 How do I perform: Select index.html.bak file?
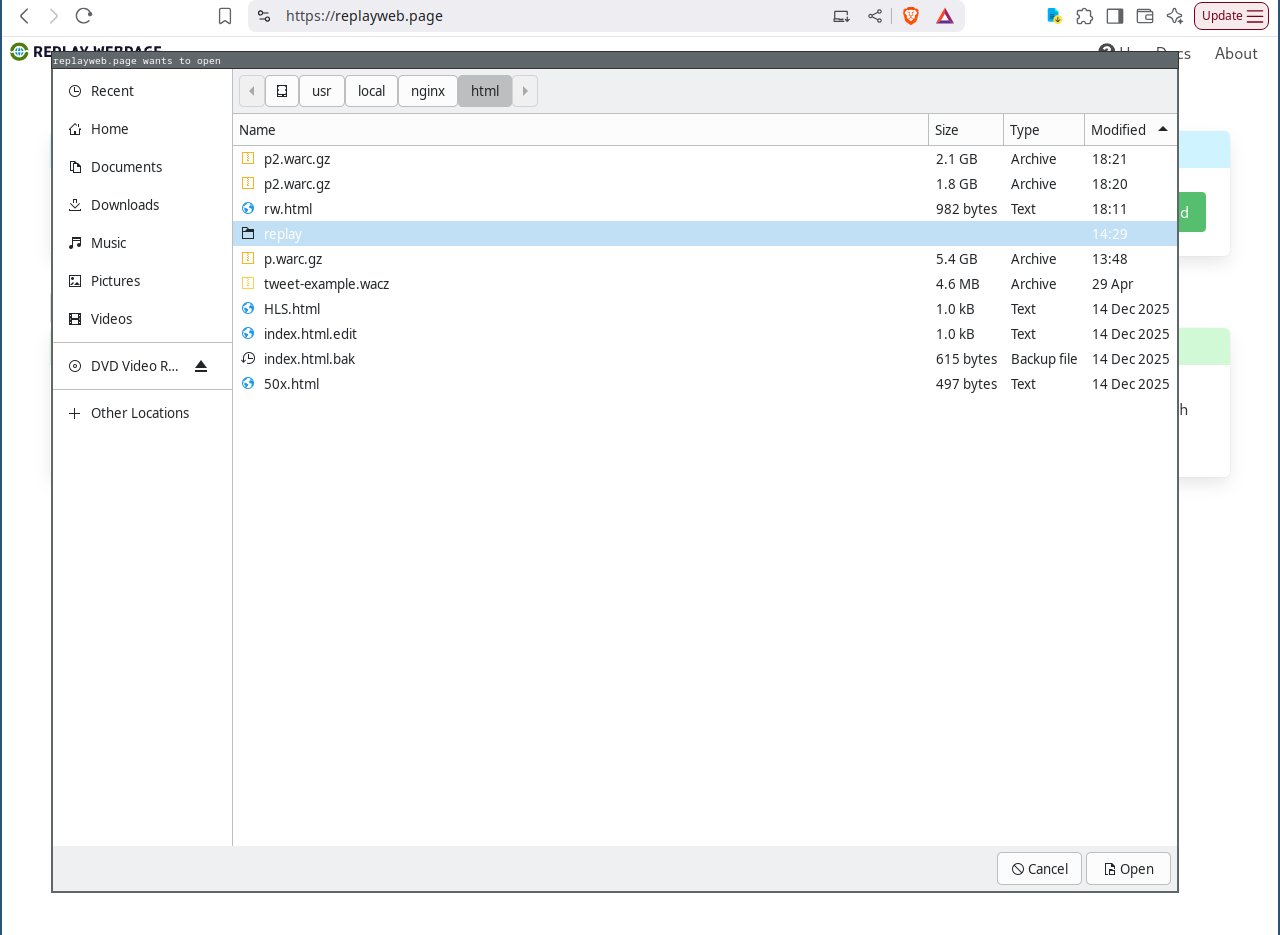[705, 359]
